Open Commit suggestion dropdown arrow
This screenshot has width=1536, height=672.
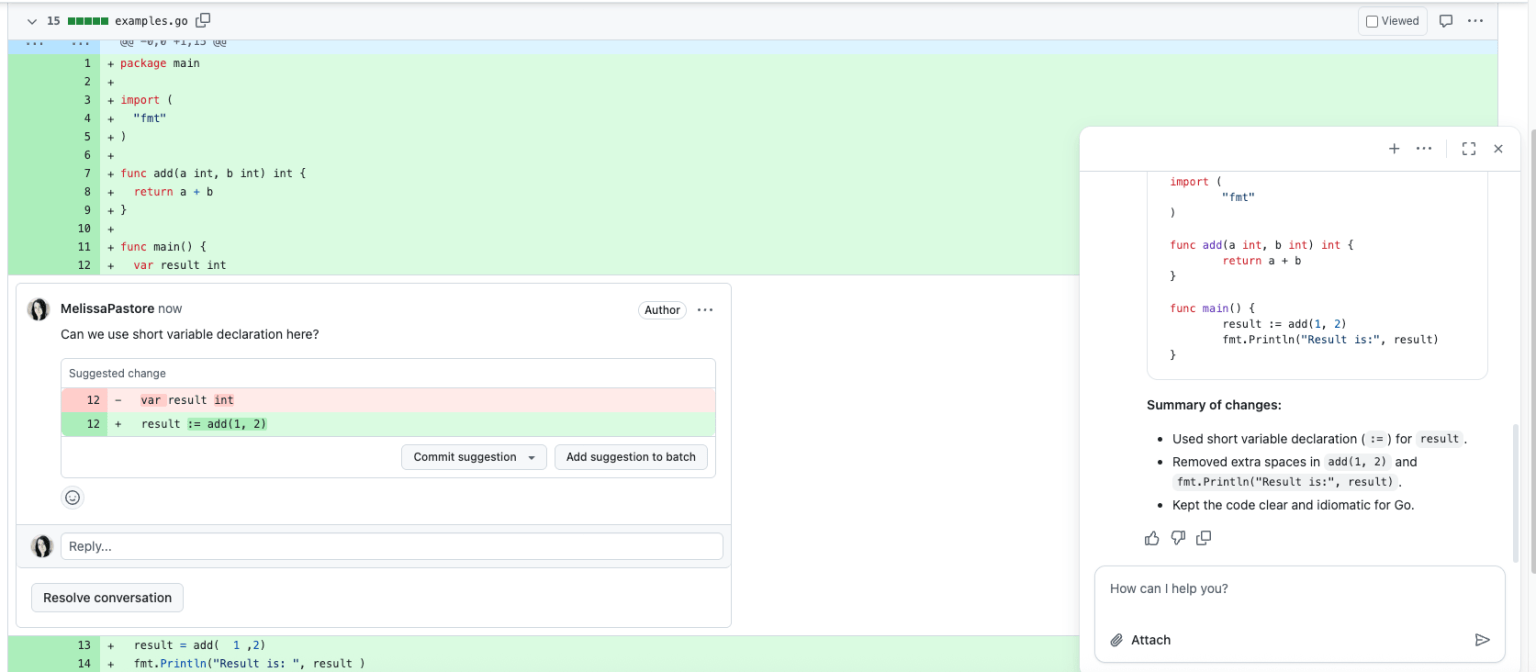pyautogui.click(x=534, y=457)
